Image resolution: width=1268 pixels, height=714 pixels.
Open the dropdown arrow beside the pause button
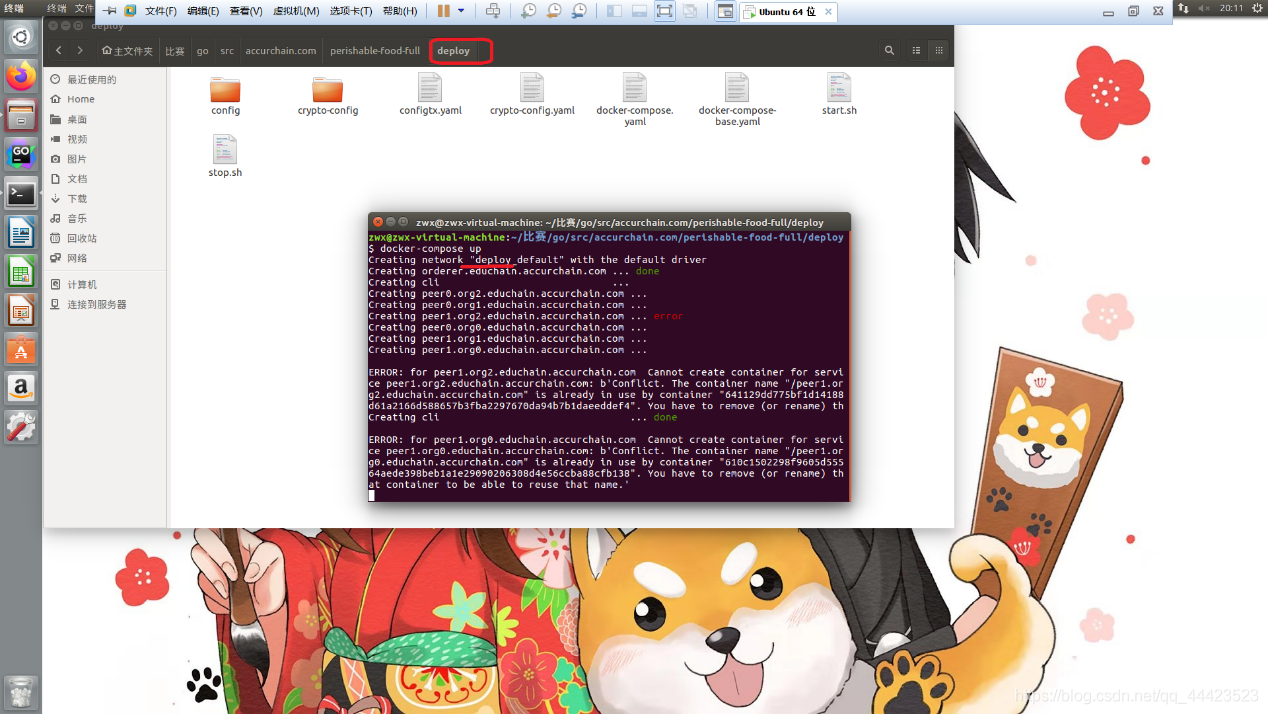tap(461, 11)
